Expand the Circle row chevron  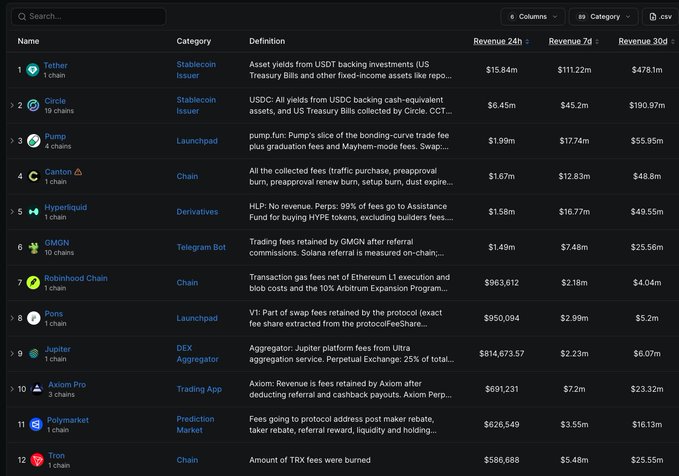point(12,105)
